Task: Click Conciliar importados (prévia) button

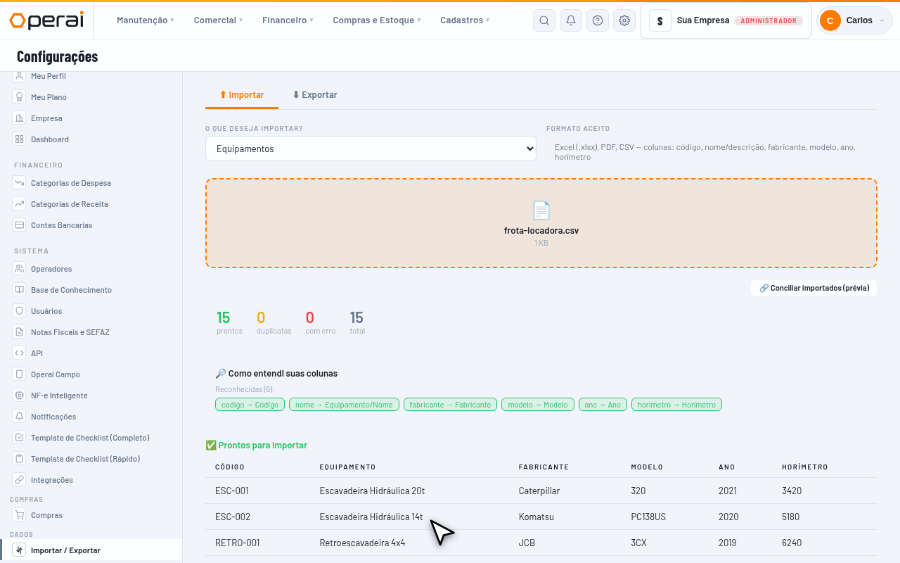Action: point(814,288)
